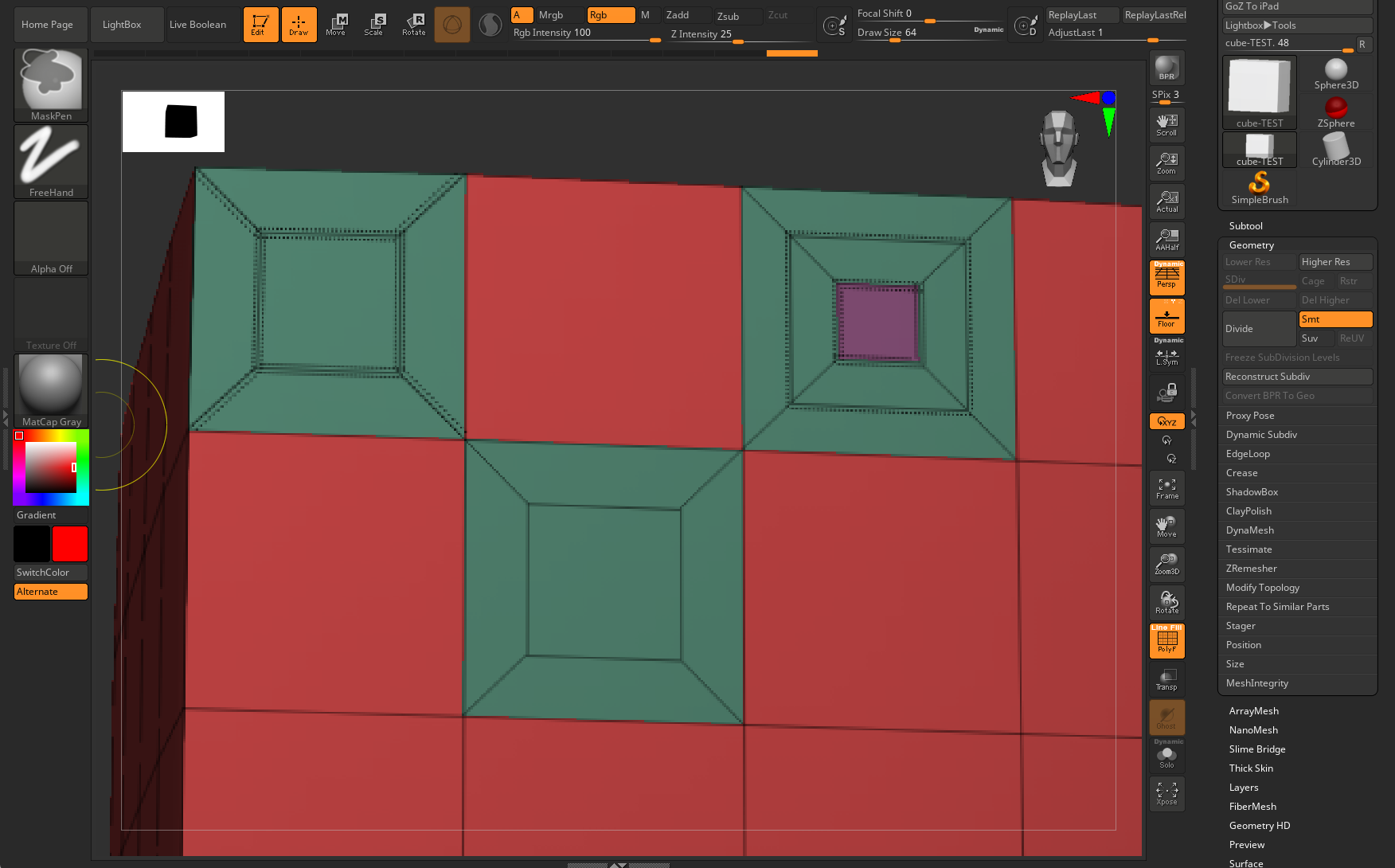This screenshot has height=868, width=1395.
Task: Click the Frame view icon
Action: [1166, 488]
